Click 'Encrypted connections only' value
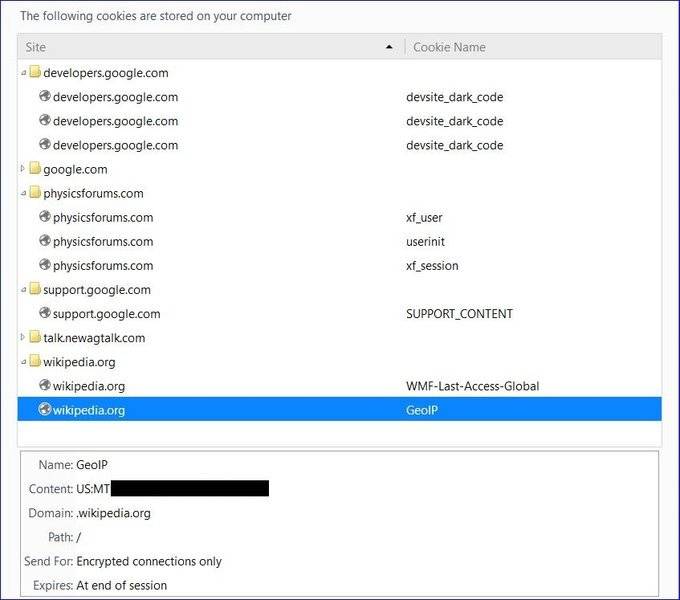 coord(149,561)
